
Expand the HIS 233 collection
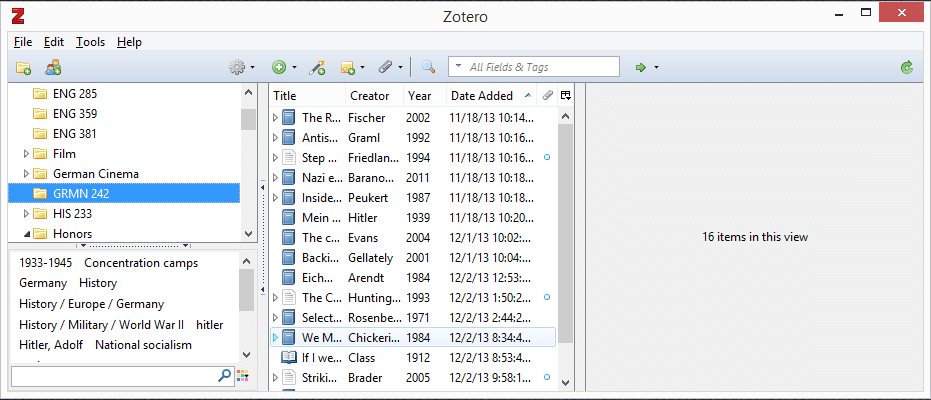click(x=26, y=214)
